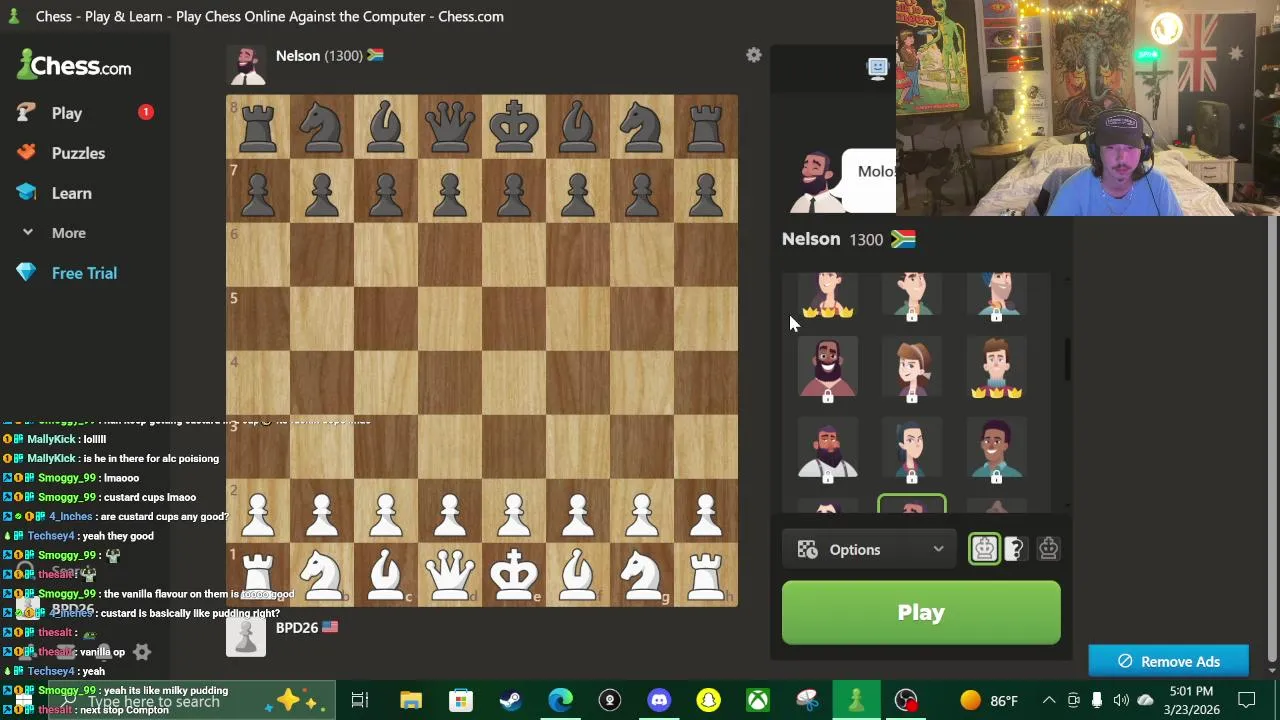Select random color question-mark option
Viewport: 1280px width, 720px height.
click(x=1015, y=548)
